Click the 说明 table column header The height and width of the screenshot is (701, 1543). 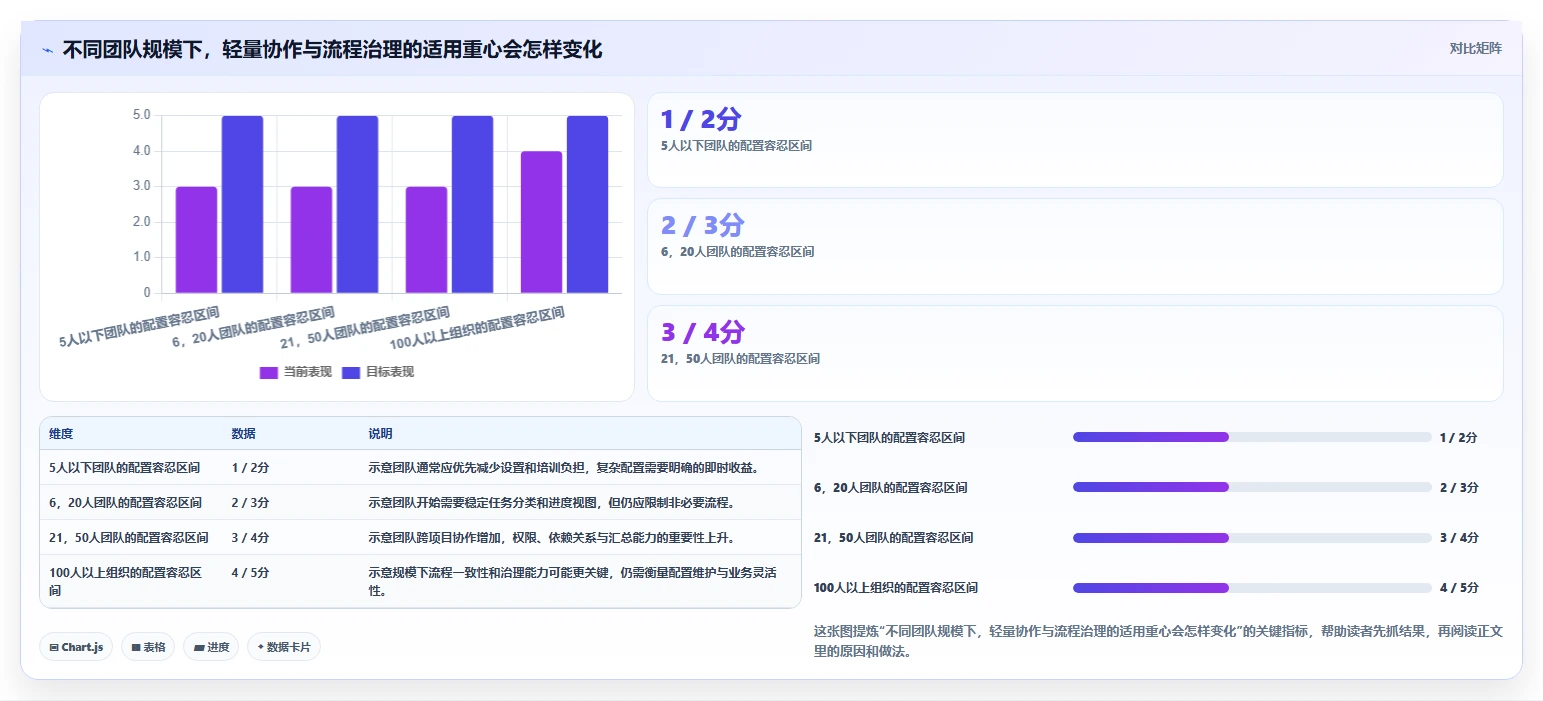tap(380, 434)
